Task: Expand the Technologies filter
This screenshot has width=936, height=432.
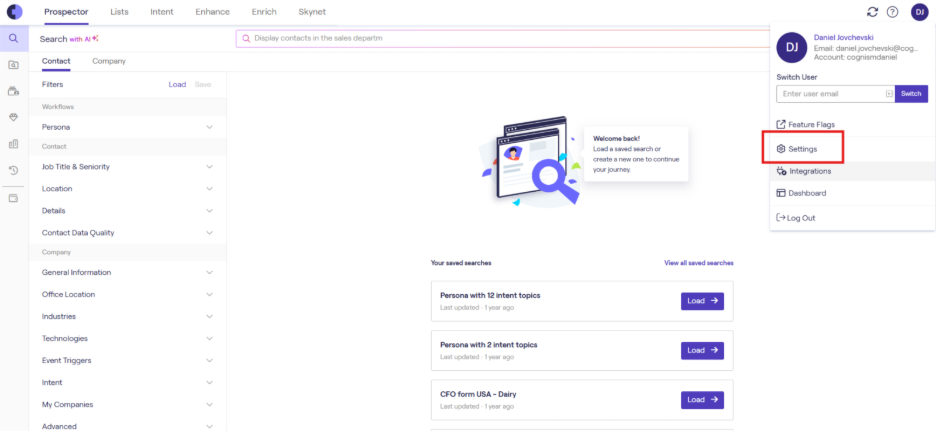Action: 210,338
